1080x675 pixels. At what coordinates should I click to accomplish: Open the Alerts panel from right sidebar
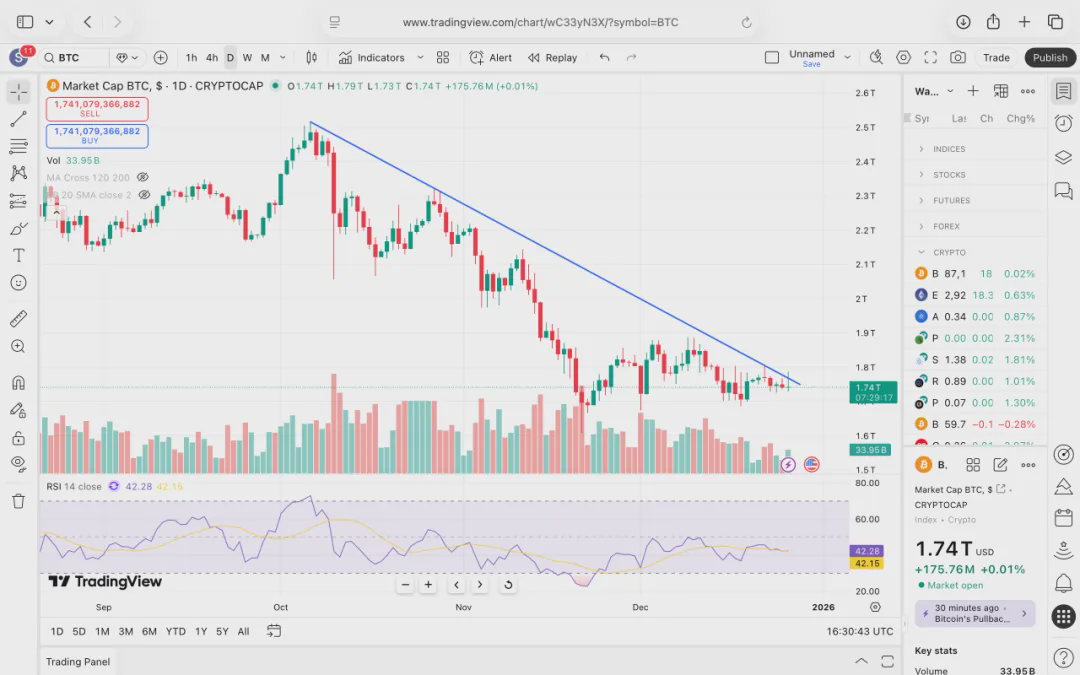1063,123
